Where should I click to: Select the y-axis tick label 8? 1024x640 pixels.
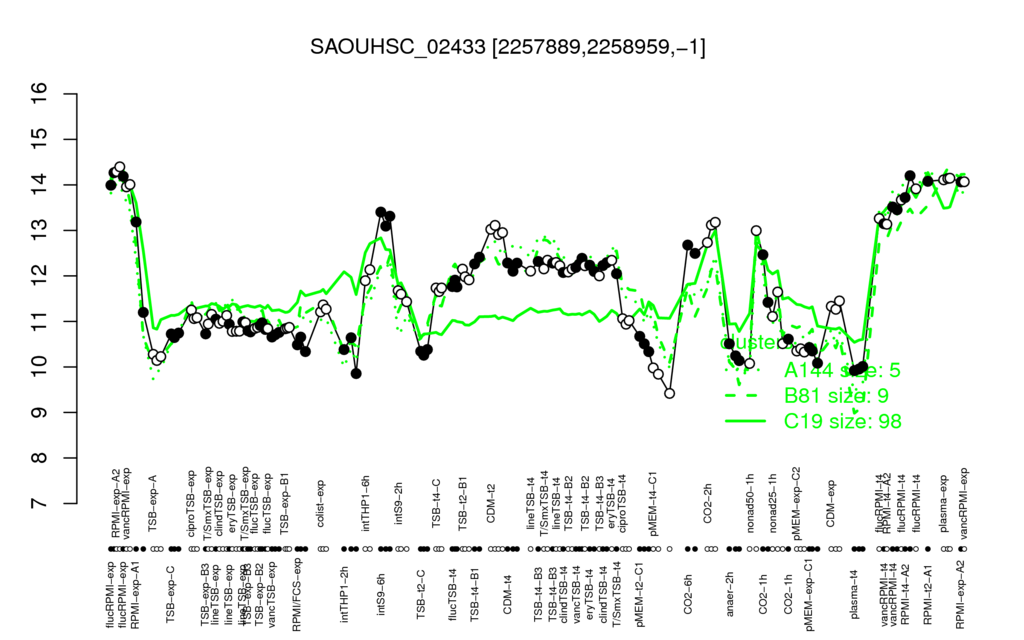click(39, 458)
